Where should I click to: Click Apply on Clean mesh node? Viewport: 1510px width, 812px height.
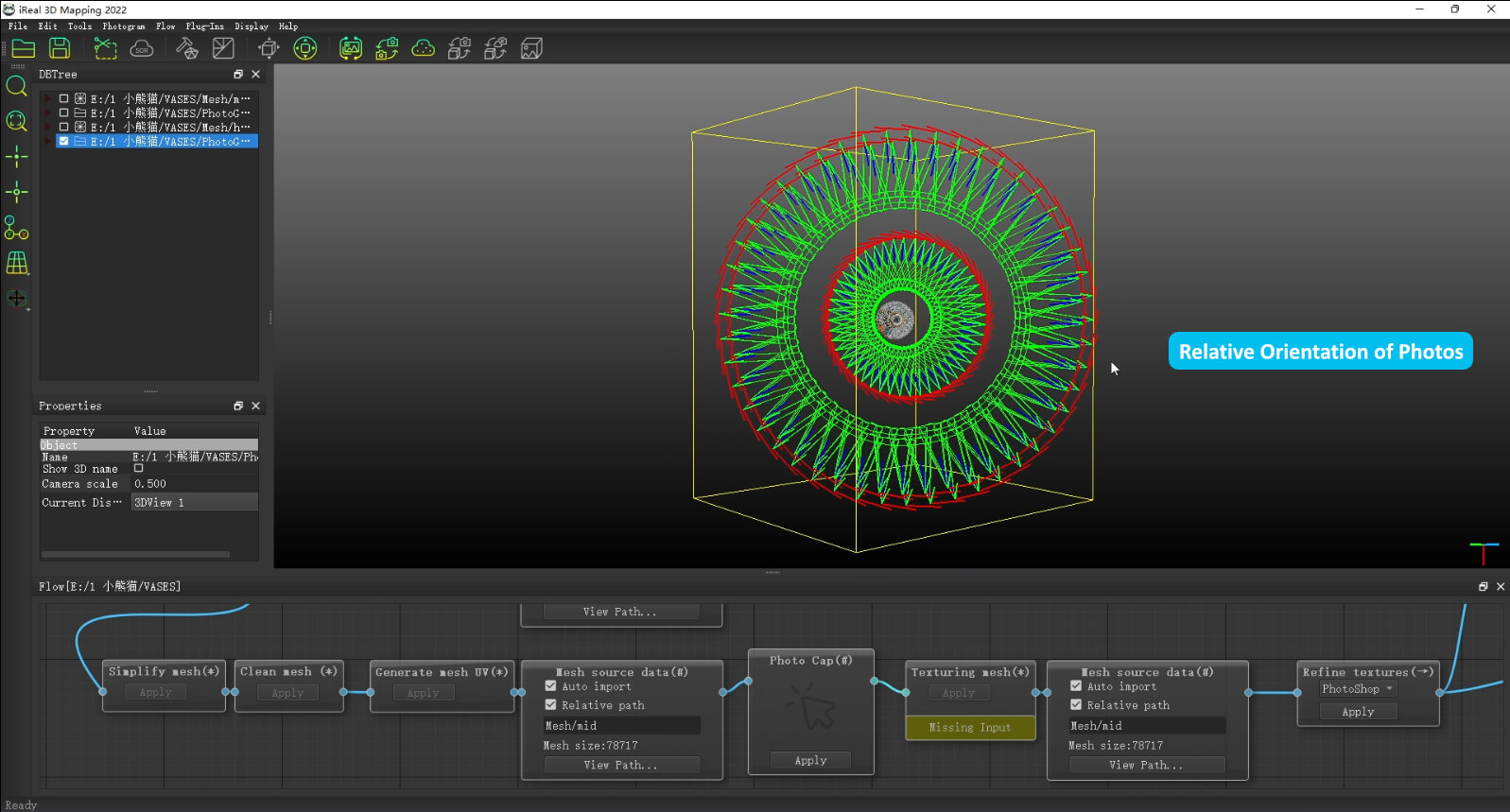tap(287, 693)
